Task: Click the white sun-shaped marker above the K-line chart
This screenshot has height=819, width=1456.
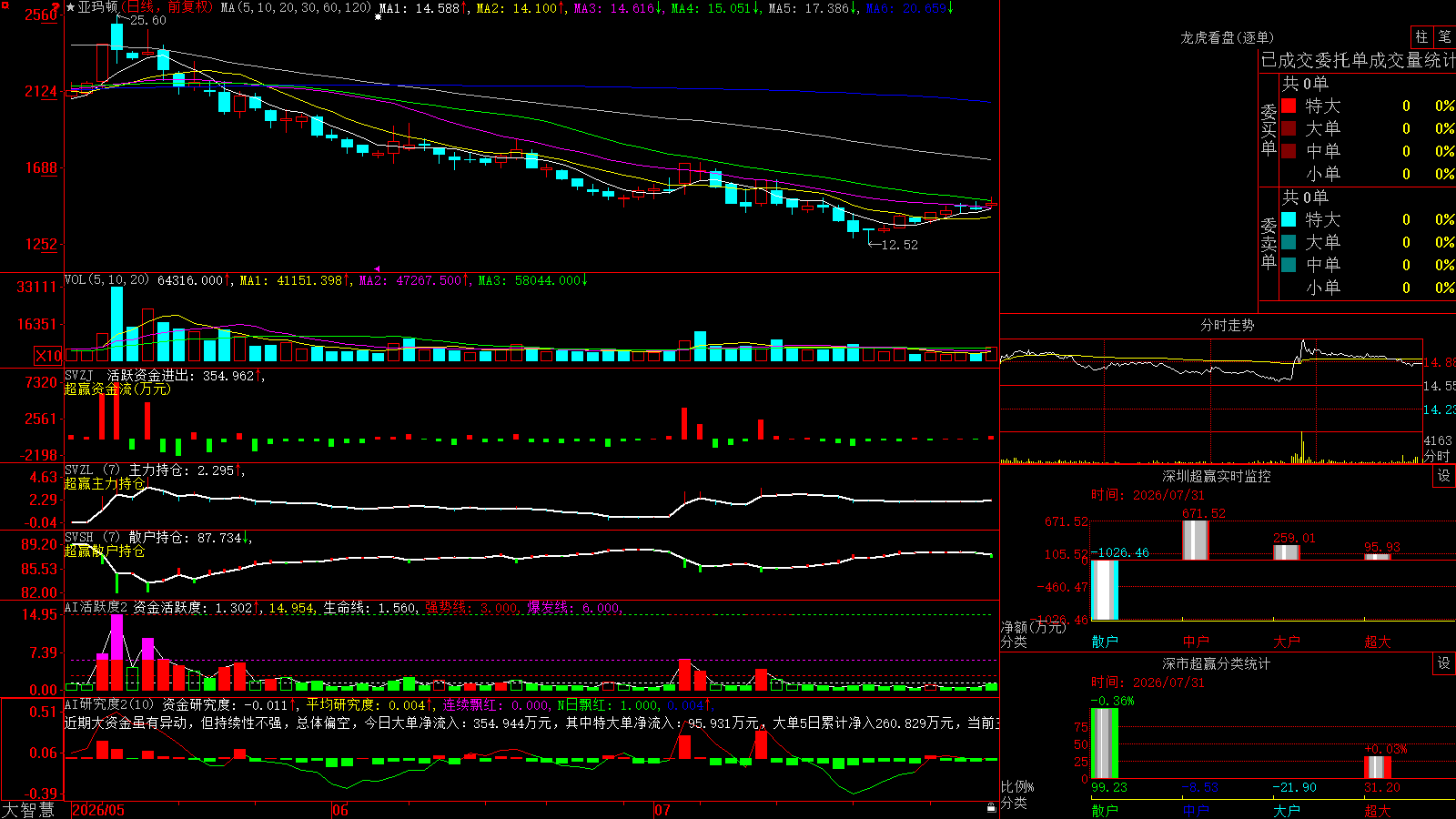Action: pyautogui.click(x=379, y=17)
